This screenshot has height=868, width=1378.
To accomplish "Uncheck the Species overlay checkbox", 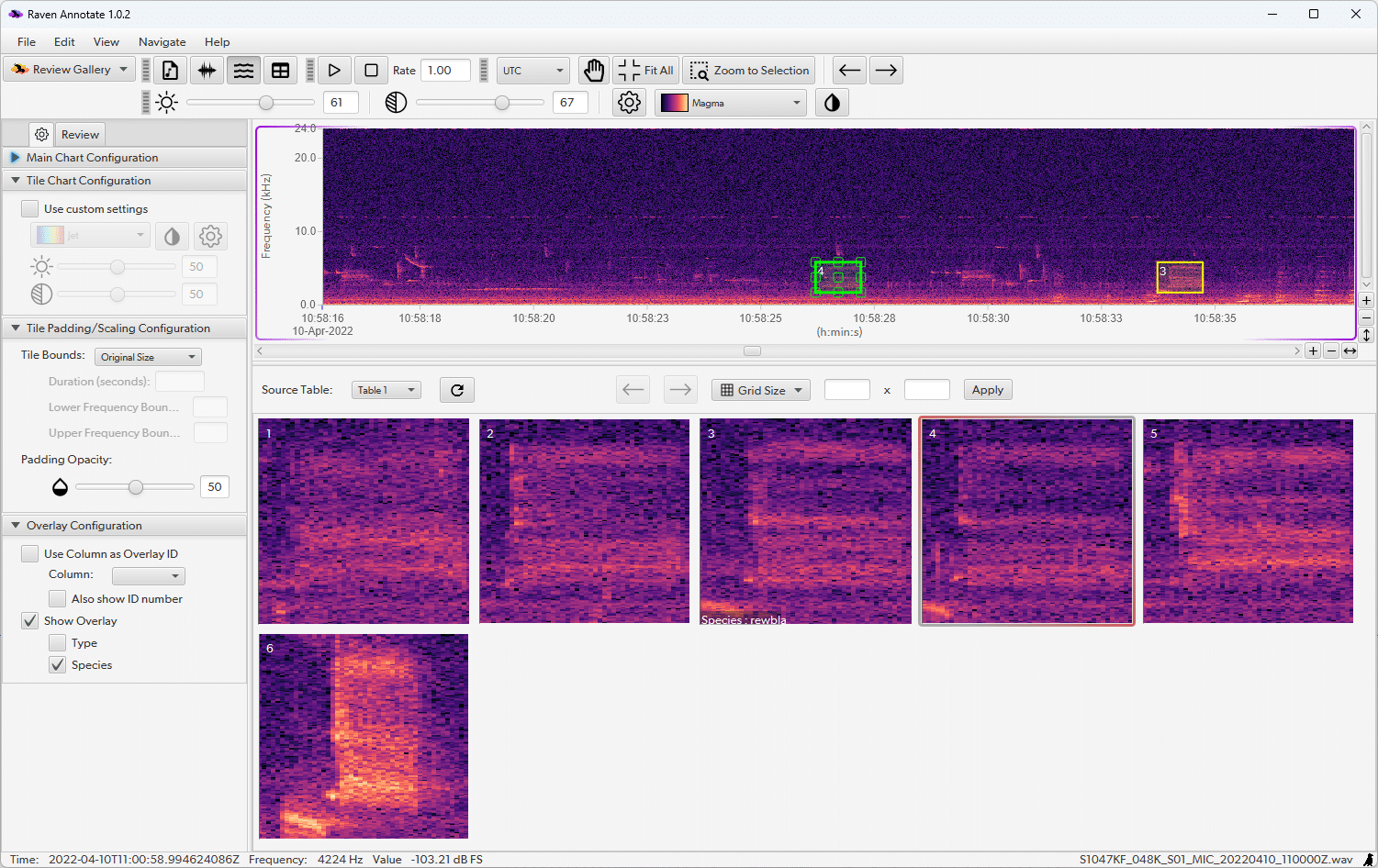I will (x=58, y=665).
